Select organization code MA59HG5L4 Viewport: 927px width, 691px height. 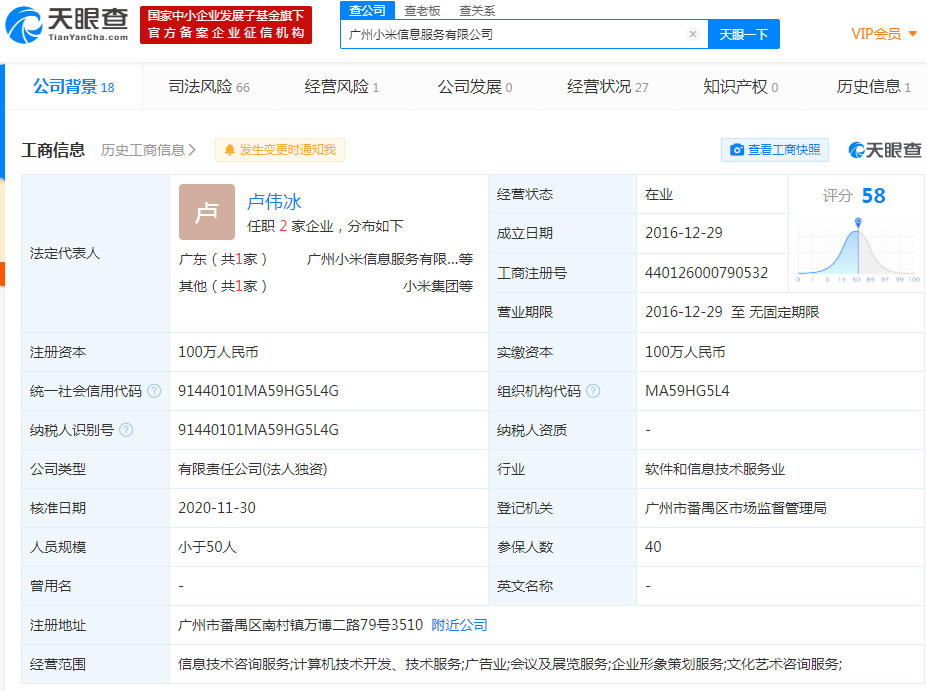(687, 391)
